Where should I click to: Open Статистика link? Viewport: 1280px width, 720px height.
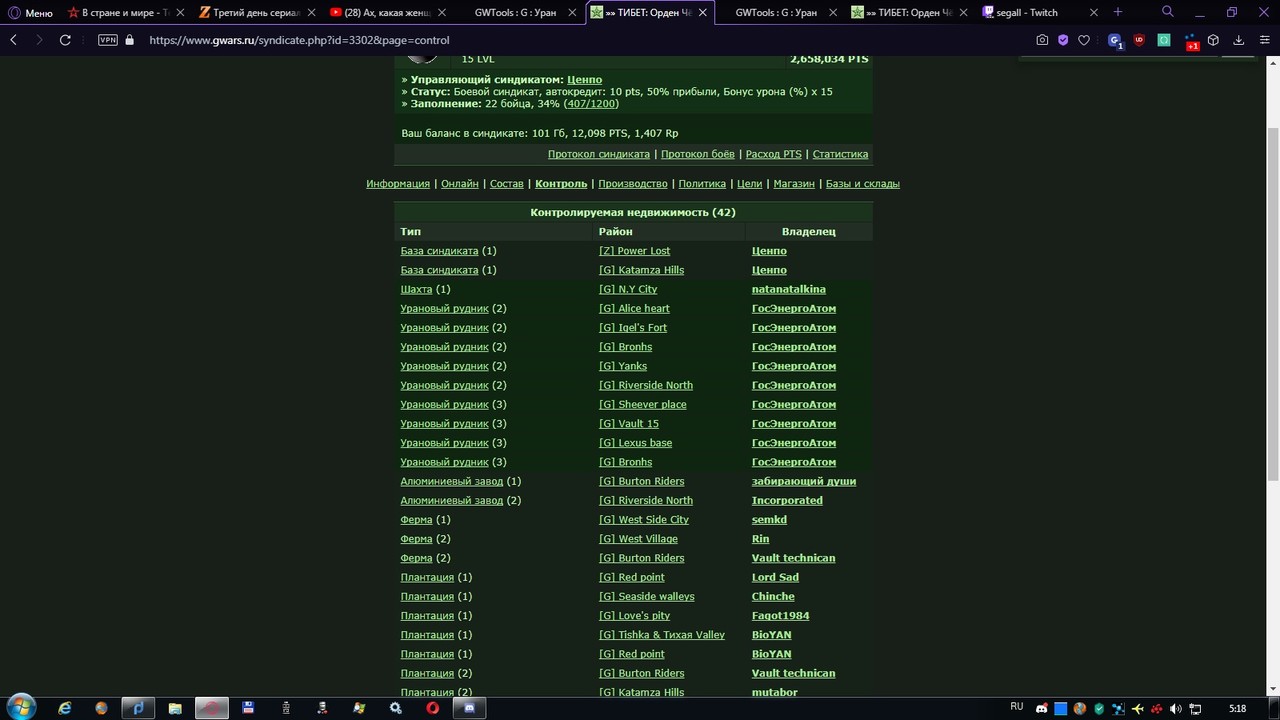[840, 154]
